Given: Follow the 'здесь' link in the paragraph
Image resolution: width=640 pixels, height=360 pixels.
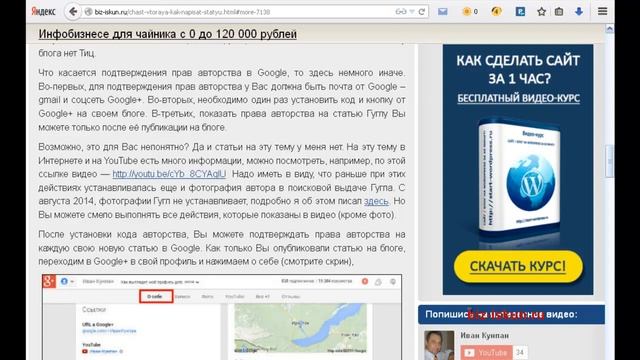Looking at the screenshot, I should click(376, 201).
